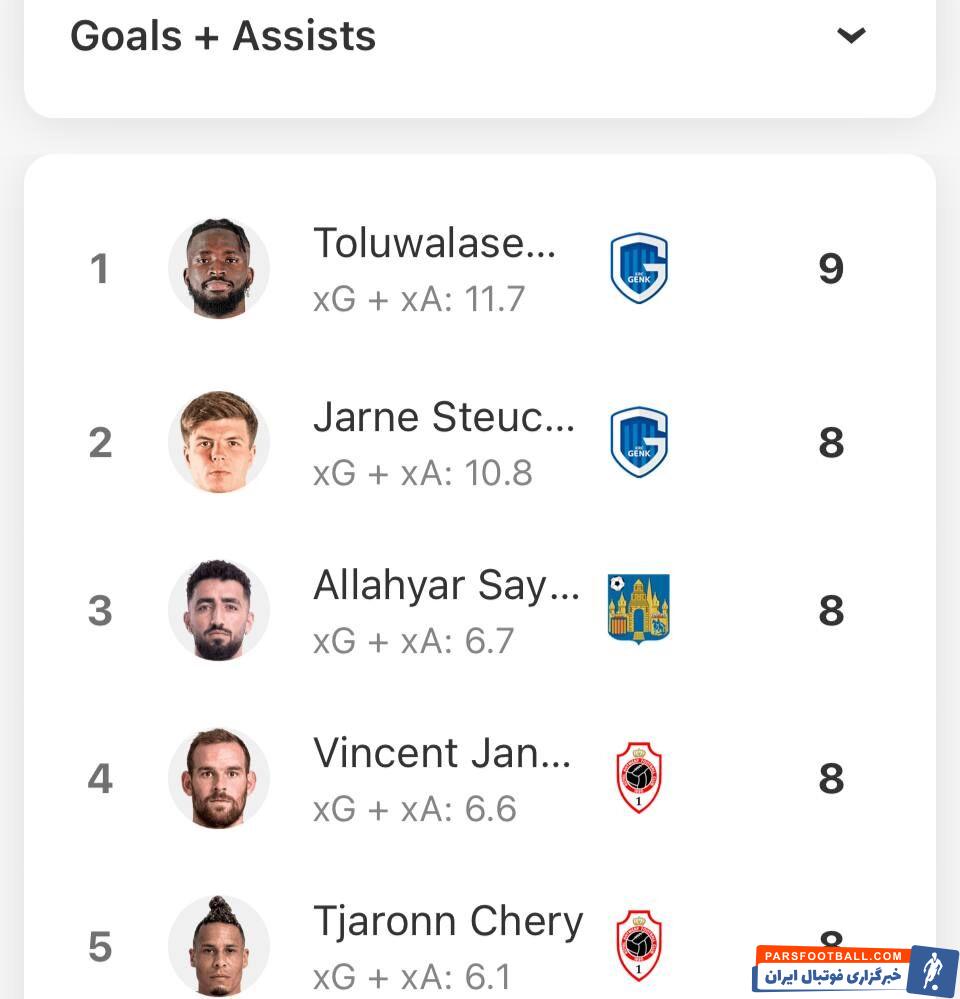
Task: Open Jarne Steuckers' avatar photo
Action: tap(219, 442)
